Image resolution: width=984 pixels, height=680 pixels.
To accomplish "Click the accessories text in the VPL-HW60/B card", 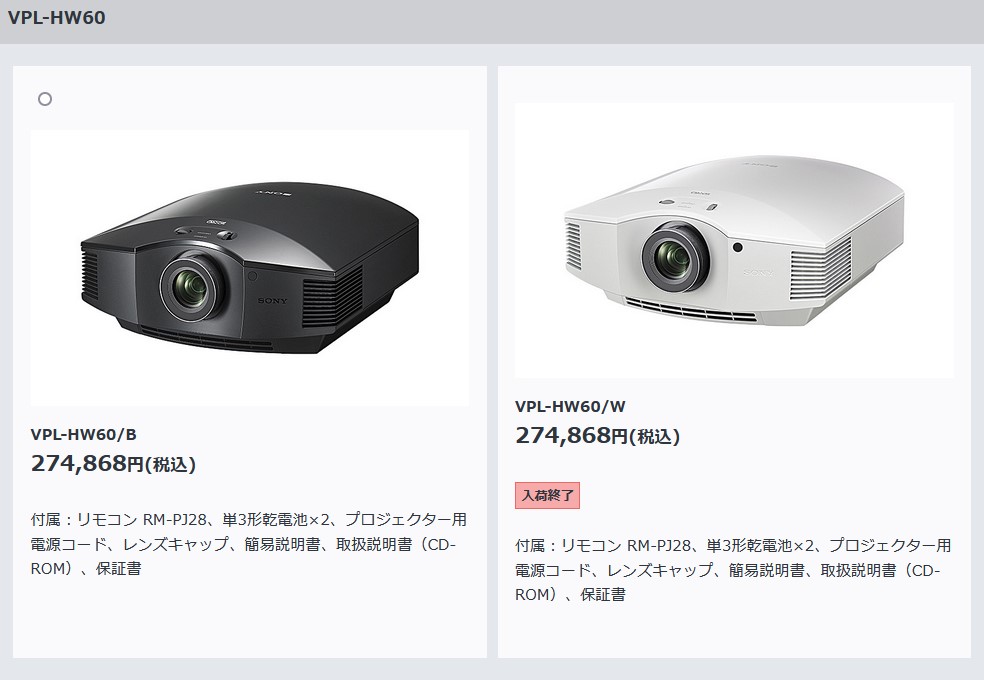I will [249, 544].
